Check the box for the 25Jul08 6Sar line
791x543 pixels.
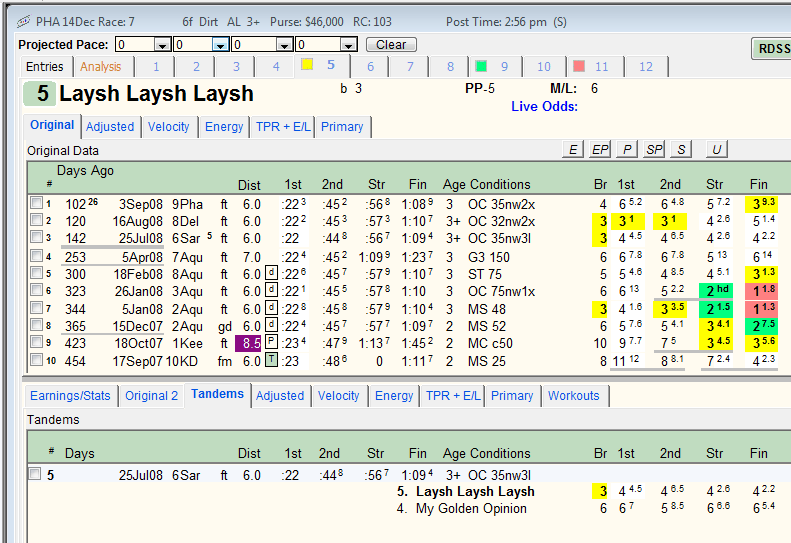click(x=36, y=237)
